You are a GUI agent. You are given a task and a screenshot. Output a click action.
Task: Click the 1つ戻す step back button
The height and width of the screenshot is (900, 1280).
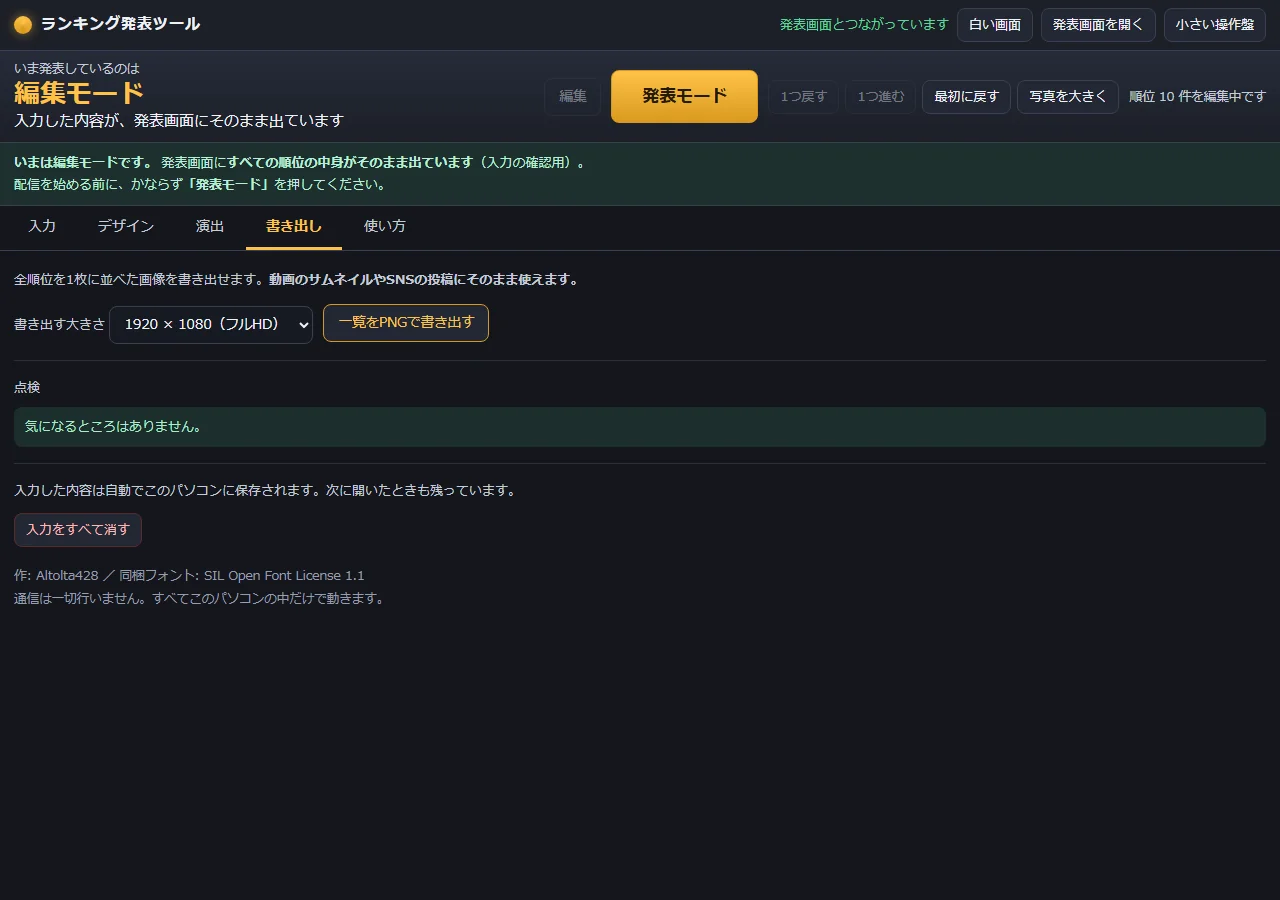coord(804,97)
